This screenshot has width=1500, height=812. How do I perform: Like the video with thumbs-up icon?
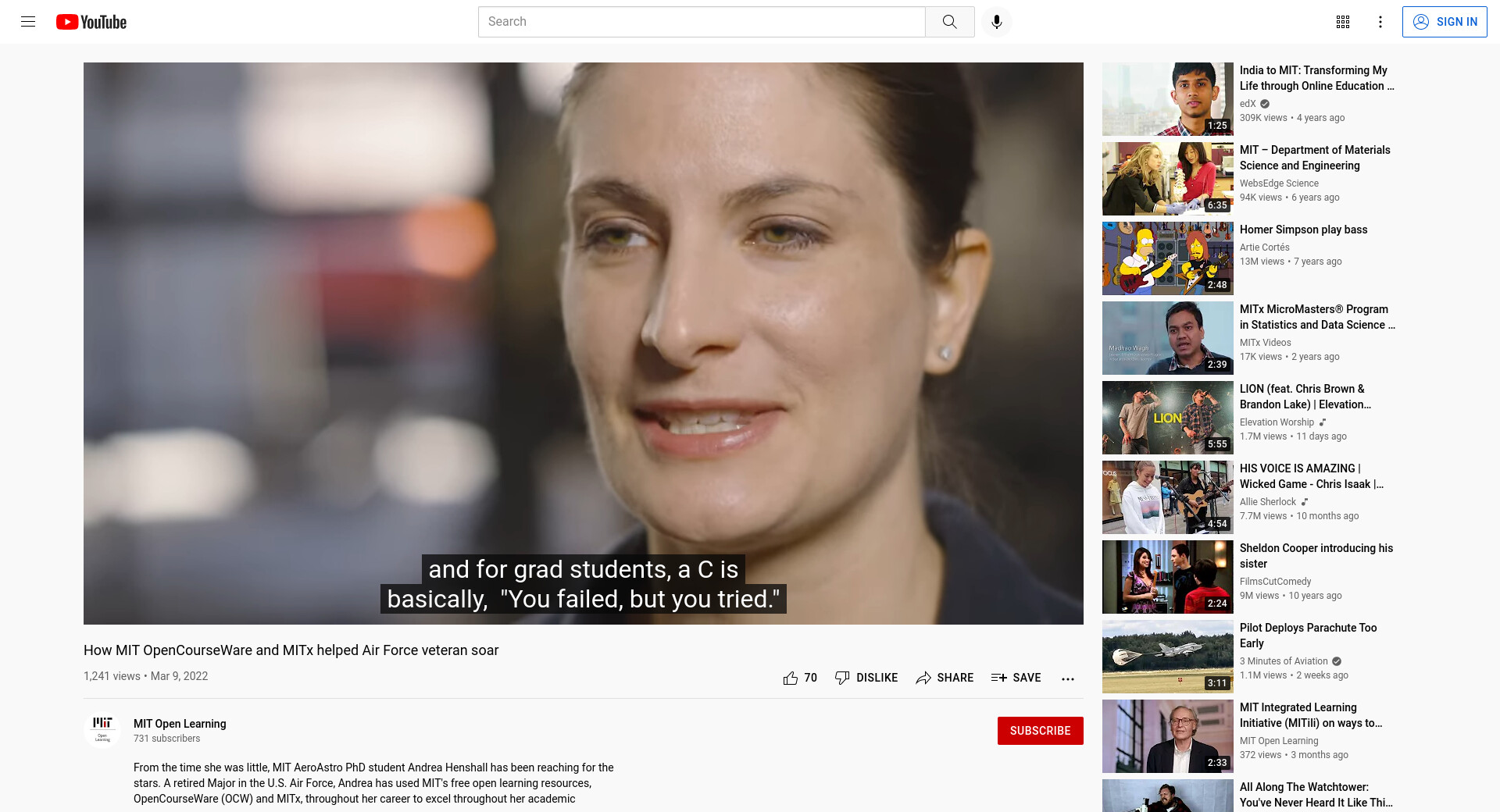[800, 678]
